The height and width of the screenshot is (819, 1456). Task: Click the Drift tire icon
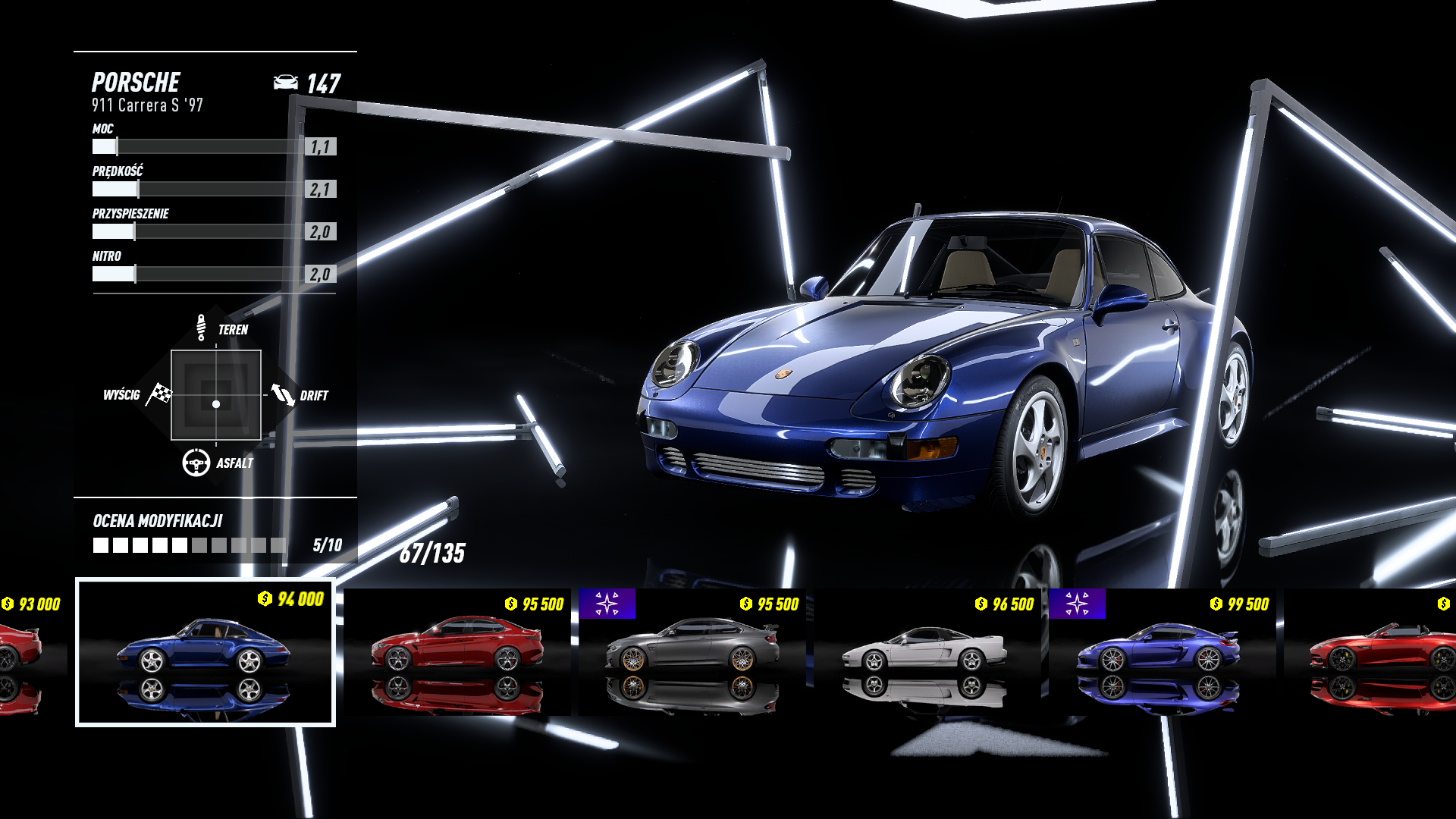coord(283,394)
